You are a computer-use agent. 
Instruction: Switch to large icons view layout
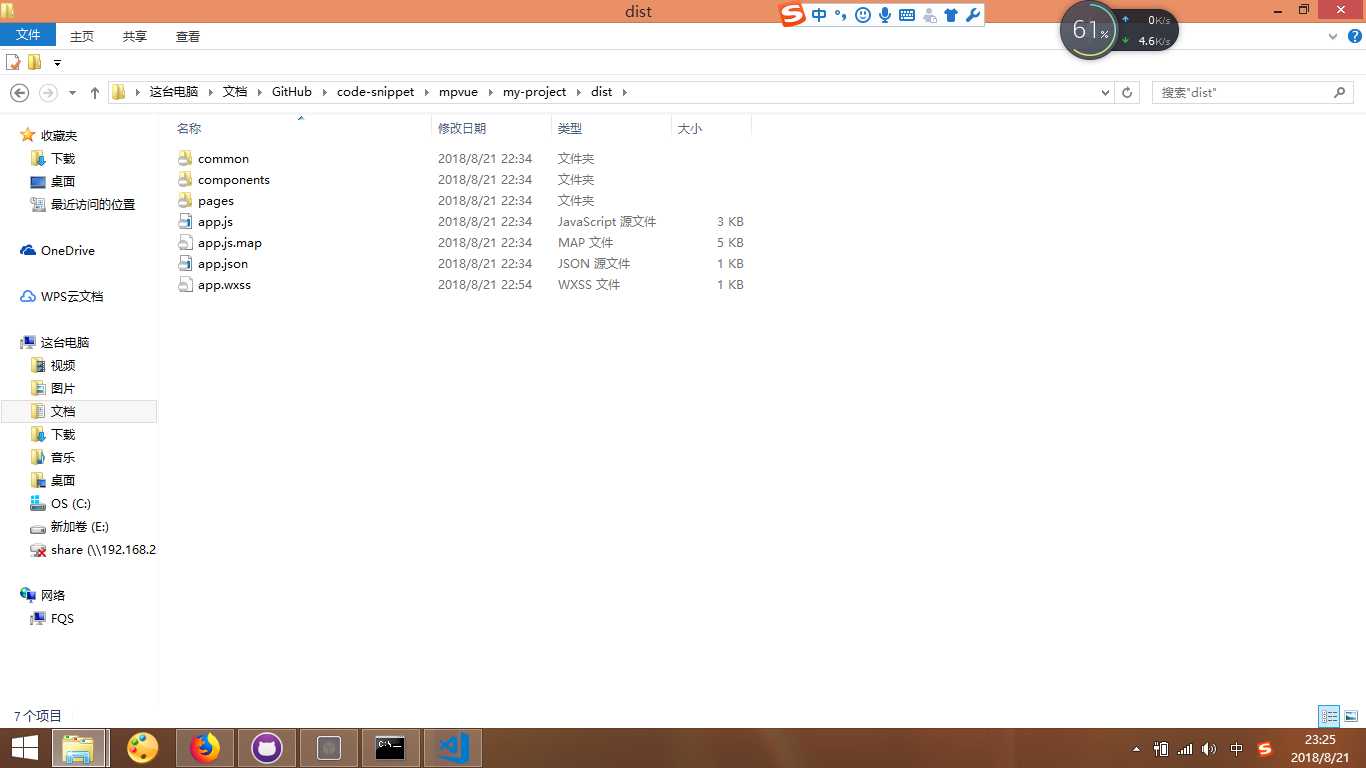(x=1351, y=716)
